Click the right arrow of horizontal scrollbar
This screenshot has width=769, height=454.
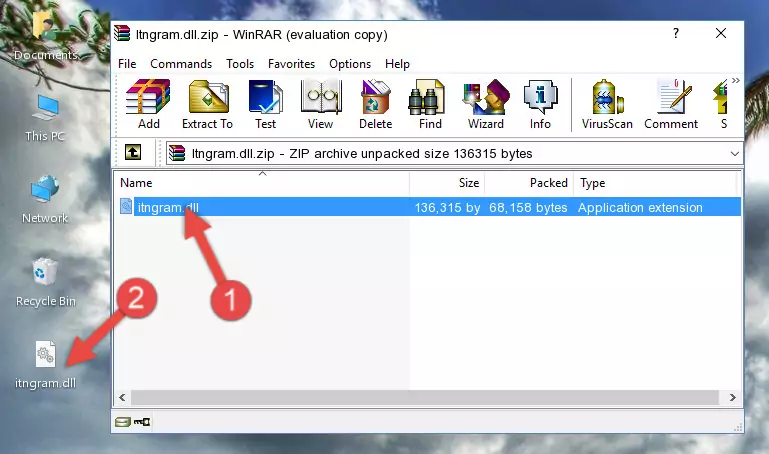(732, 397)
